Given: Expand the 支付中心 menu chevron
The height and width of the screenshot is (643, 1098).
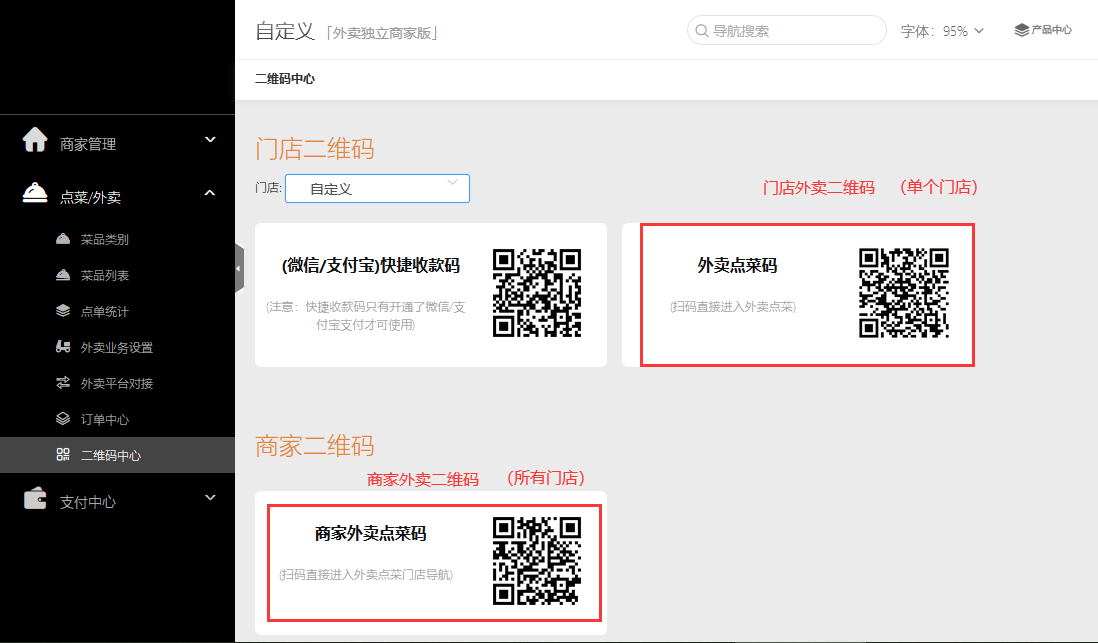Looking at the screenshot, I should [210, 497].
